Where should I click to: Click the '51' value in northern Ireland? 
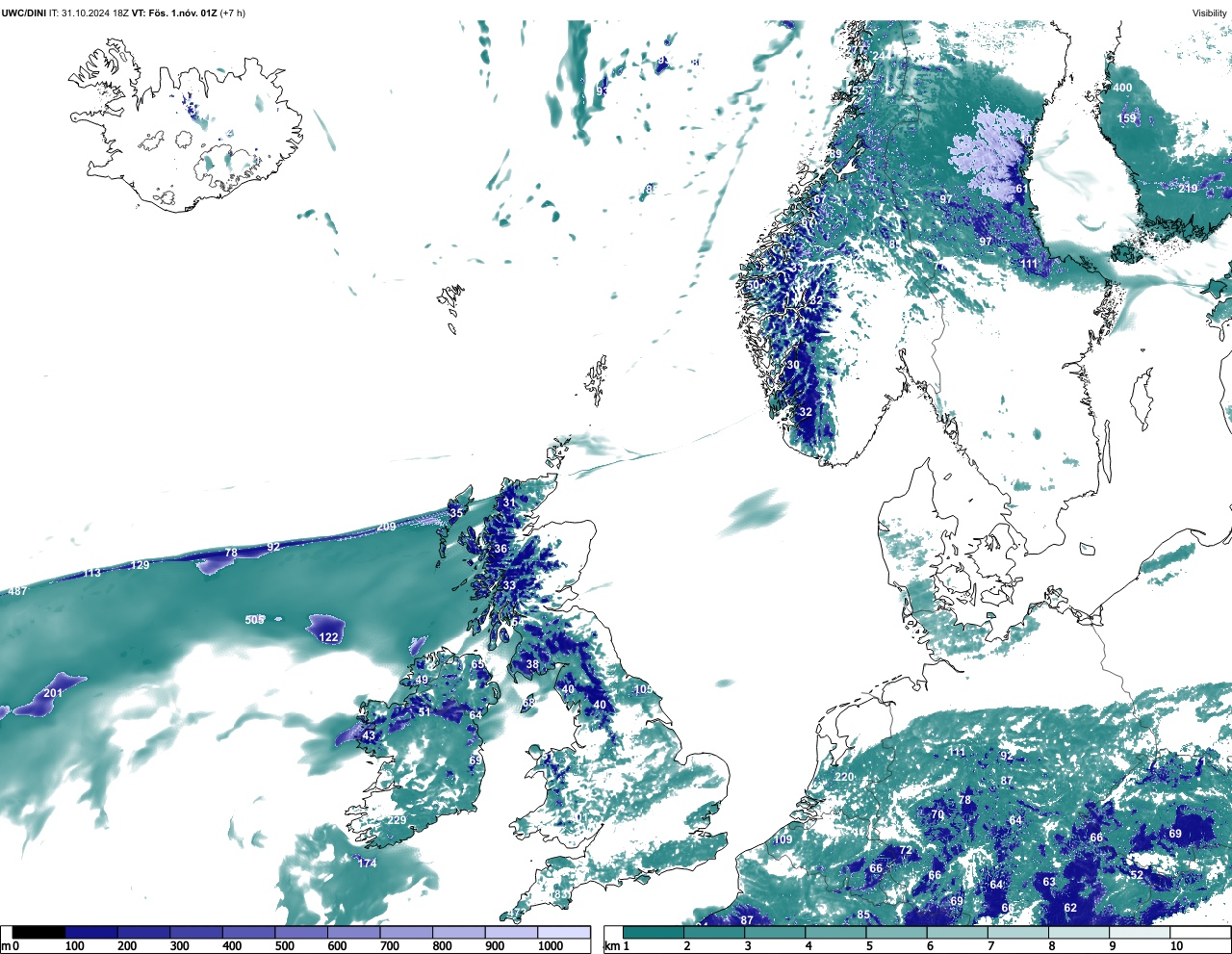(x=424, y=712)
